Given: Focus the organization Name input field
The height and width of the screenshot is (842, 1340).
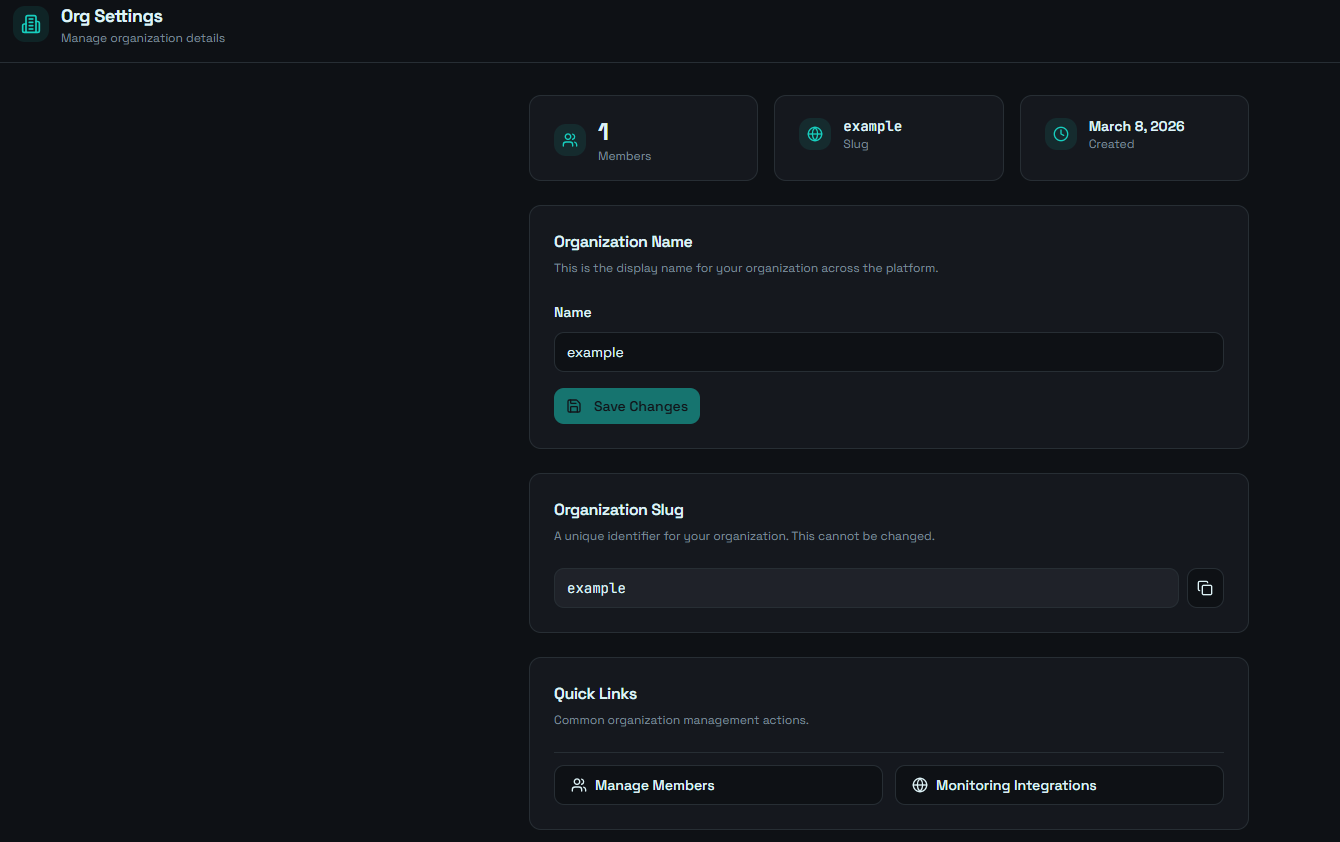Looking at the screenshot, I should [889, 352].
